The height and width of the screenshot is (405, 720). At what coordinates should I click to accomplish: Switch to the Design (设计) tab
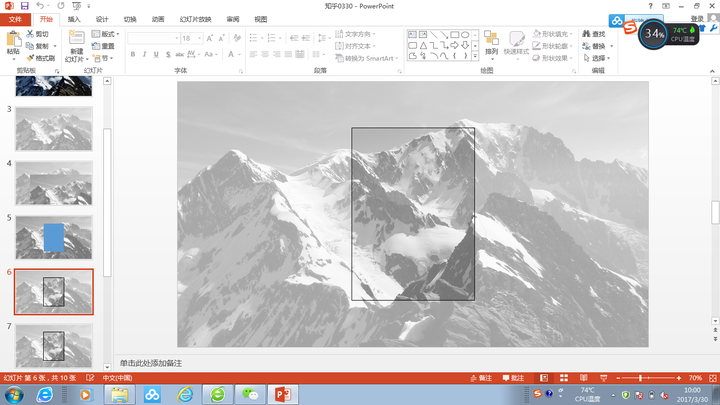coord(102,19)
